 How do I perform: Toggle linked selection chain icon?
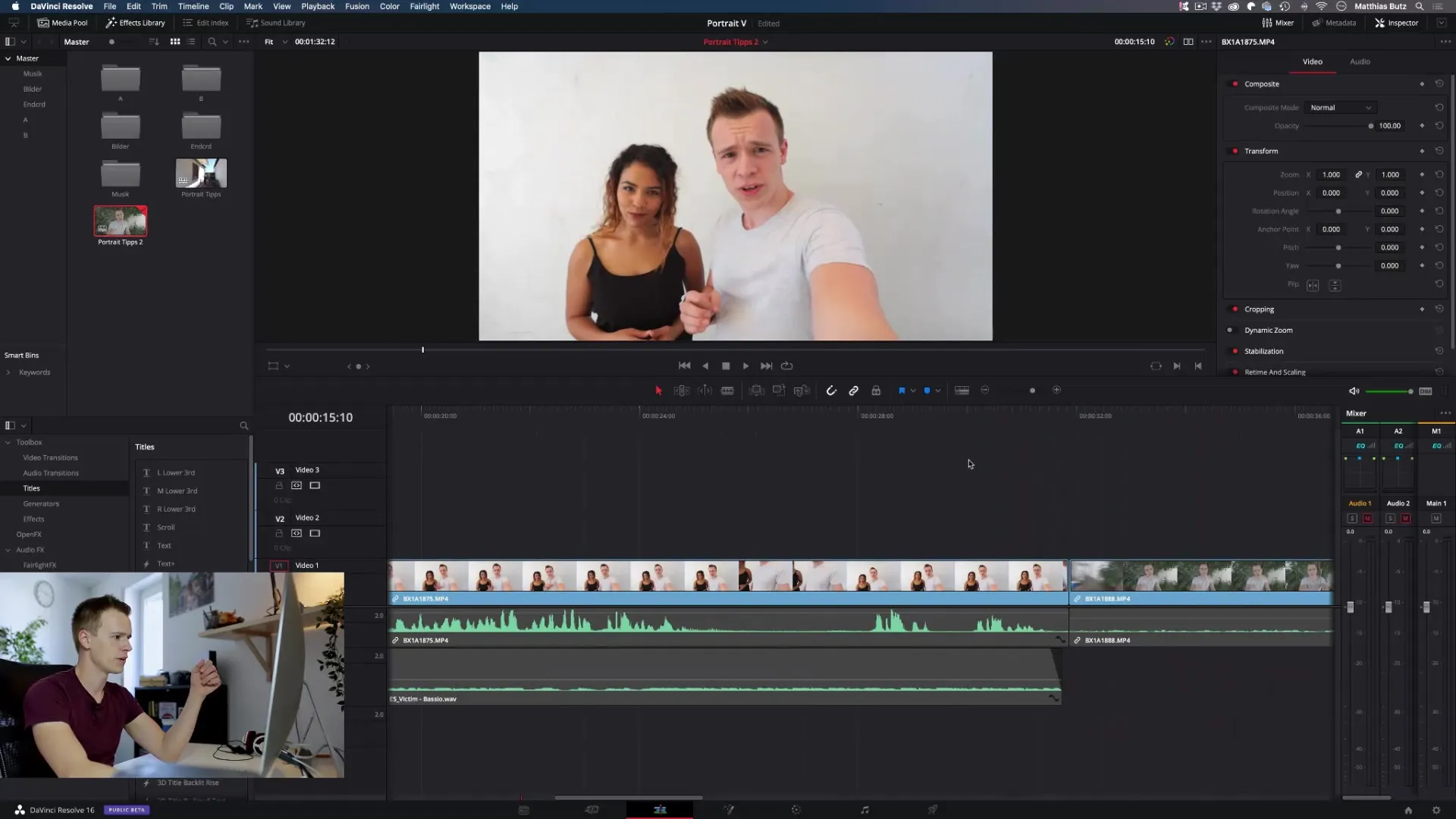[x=854, y=391]
